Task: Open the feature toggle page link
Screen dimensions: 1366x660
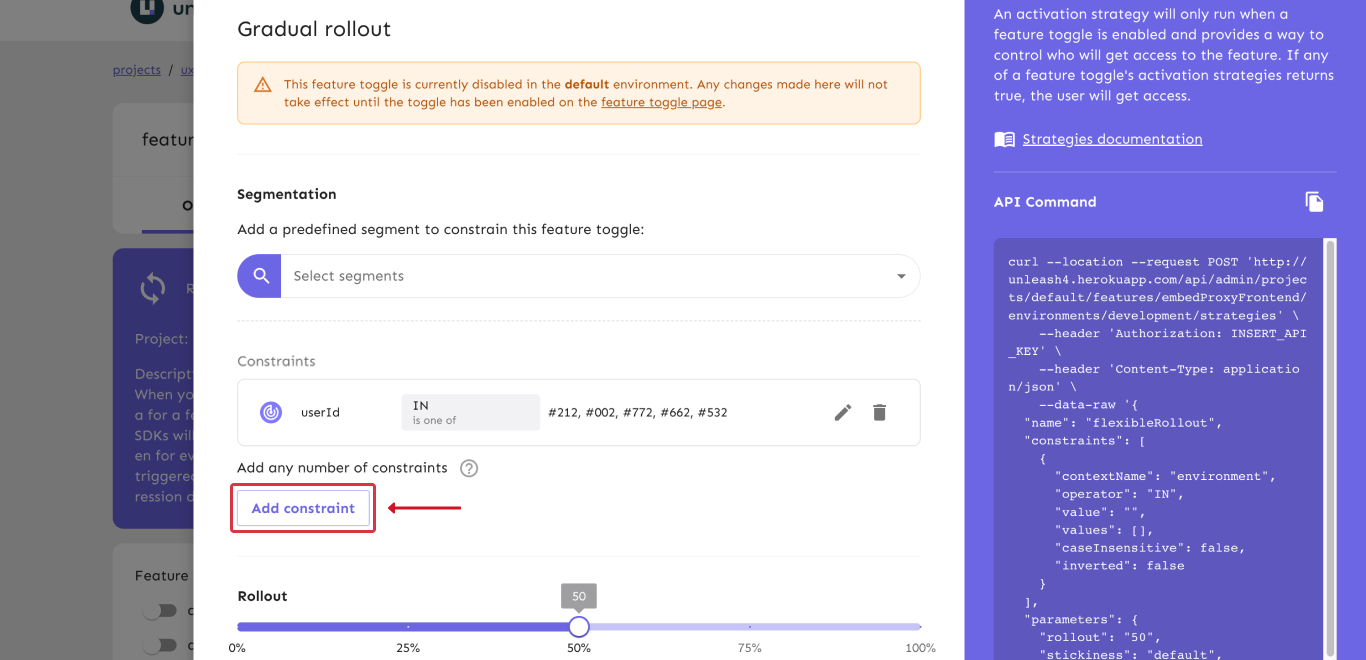Action: 660,102
